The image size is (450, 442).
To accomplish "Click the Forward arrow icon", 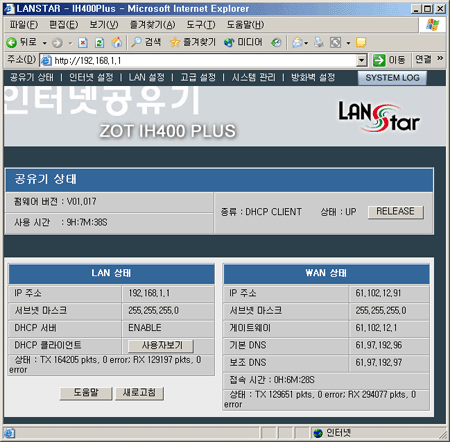I will [x=57, y=43].
